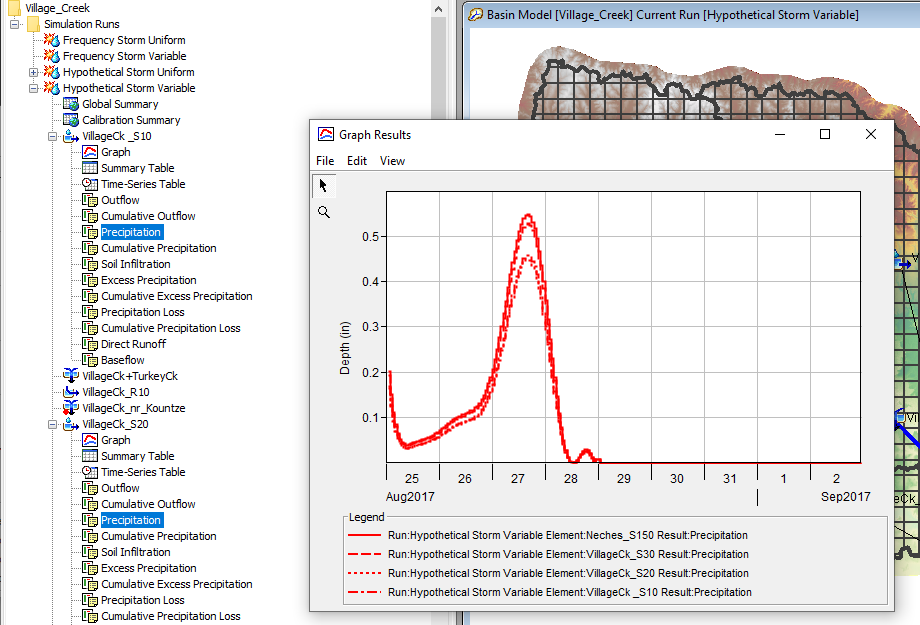Image resolution: width=920 pixels, height=625 pixels.
Task: Open the View menu in Graph Results
Action: [392, 161]
